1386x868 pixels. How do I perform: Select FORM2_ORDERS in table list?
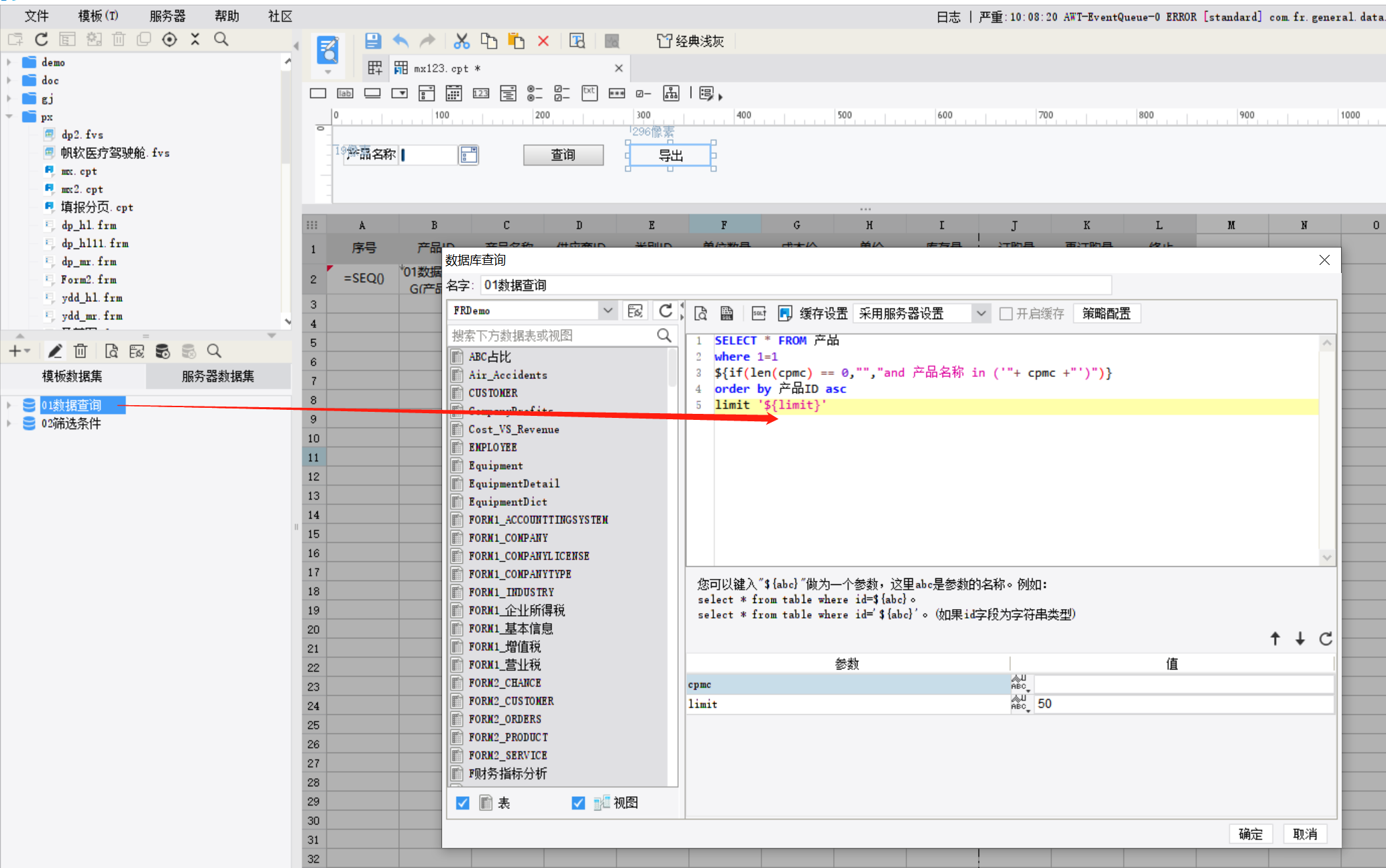504,719
